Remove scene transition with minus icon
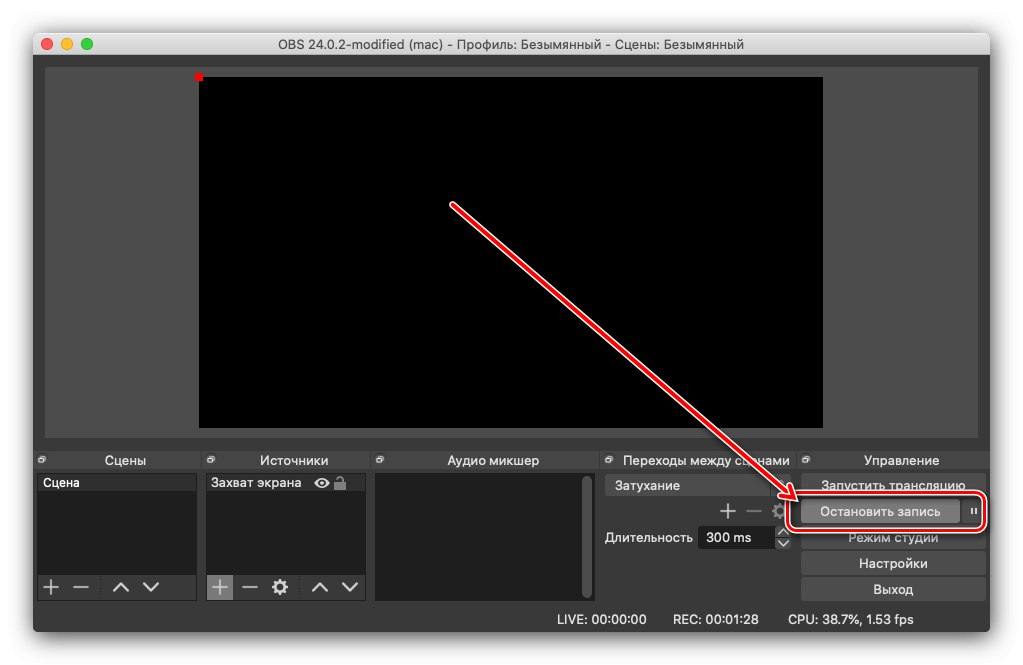Image resolution: width=1023 pixels, height=665 pixels. [754, 511]
